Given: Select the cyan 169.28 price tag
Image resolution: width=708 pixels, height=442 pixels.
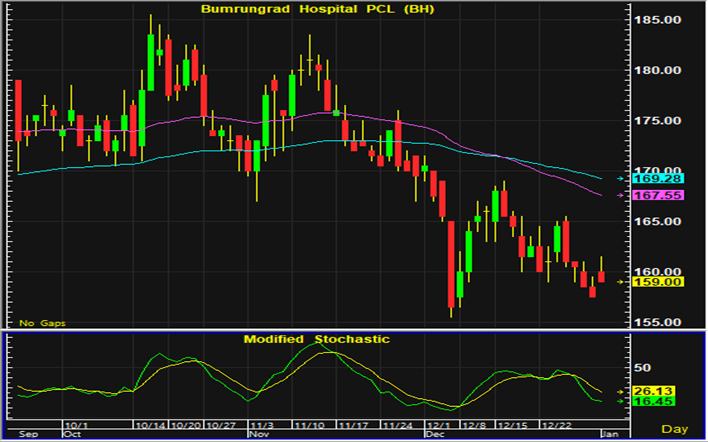Looking at the screenshot, I should point(656,178).
